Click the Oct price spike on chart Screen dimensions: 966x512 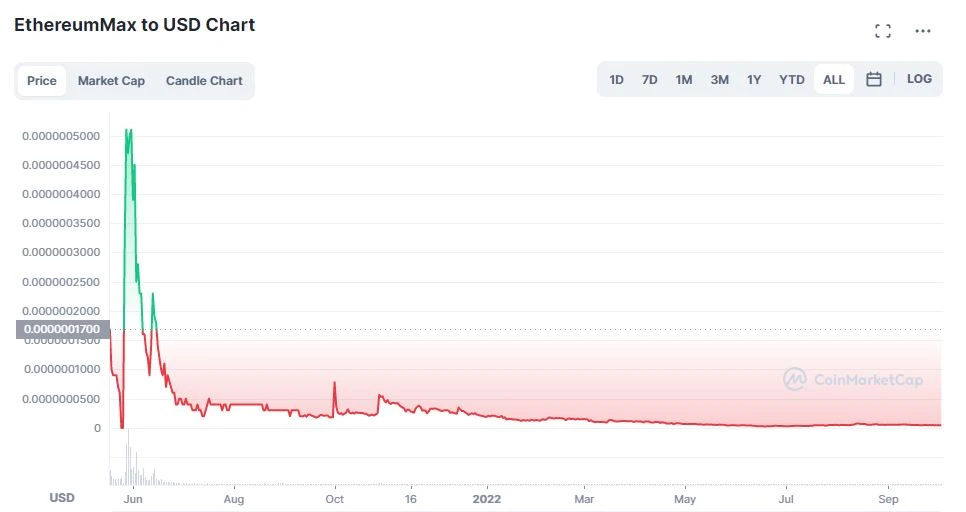click(334, 383)
